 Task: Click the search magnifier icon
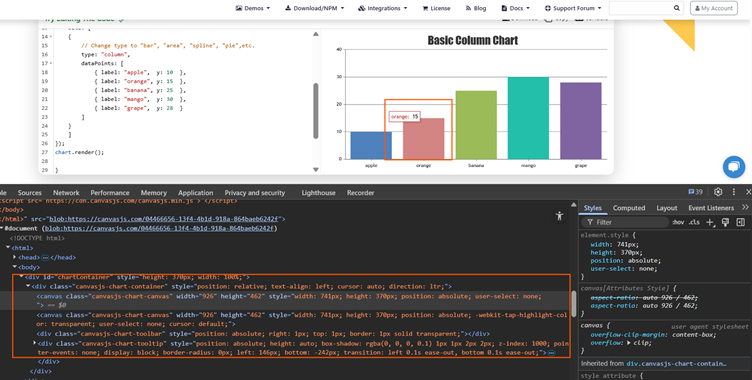point(676,8)
